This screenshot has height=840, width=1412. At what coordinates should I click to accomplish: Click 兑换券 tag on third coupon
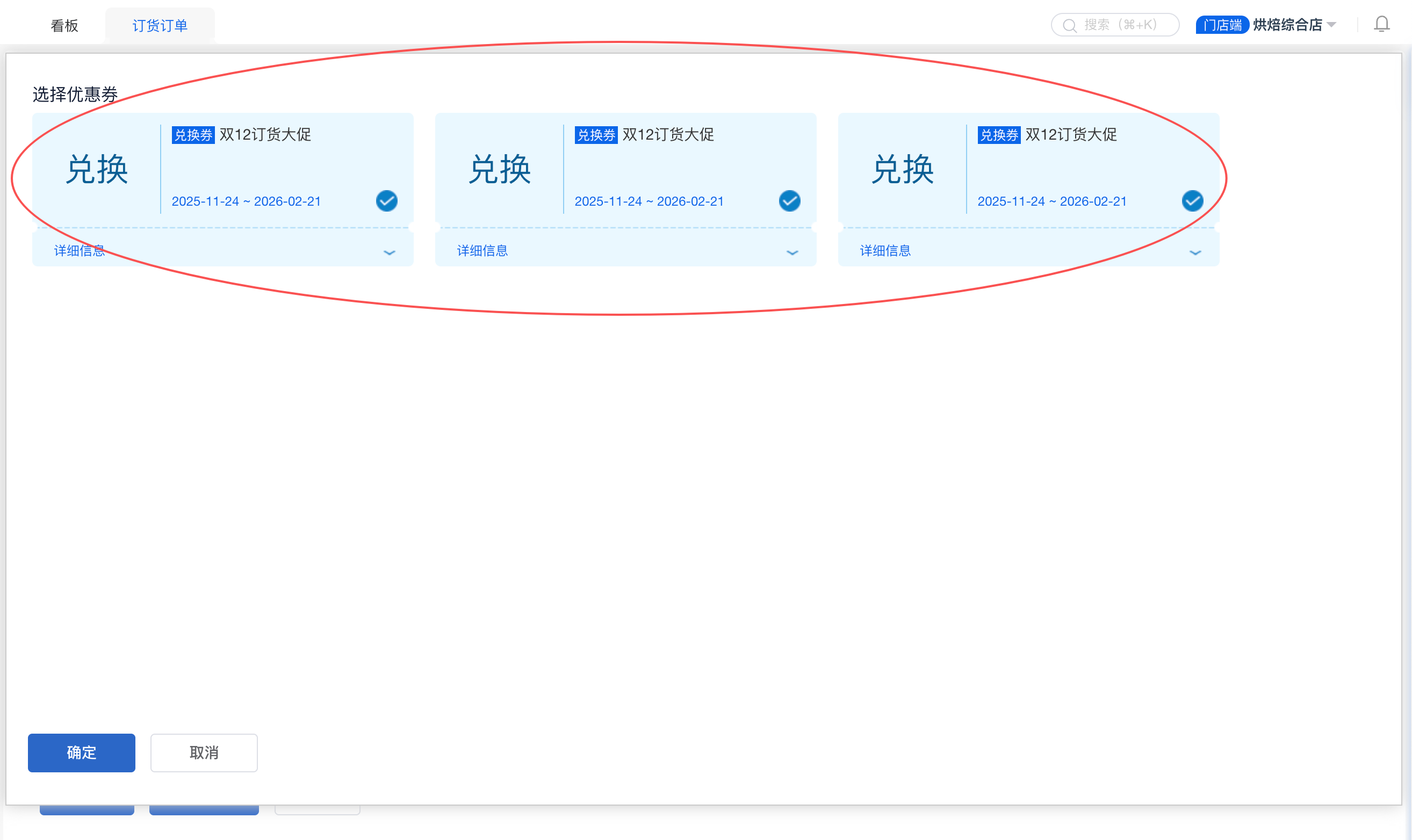pos(999,135)
